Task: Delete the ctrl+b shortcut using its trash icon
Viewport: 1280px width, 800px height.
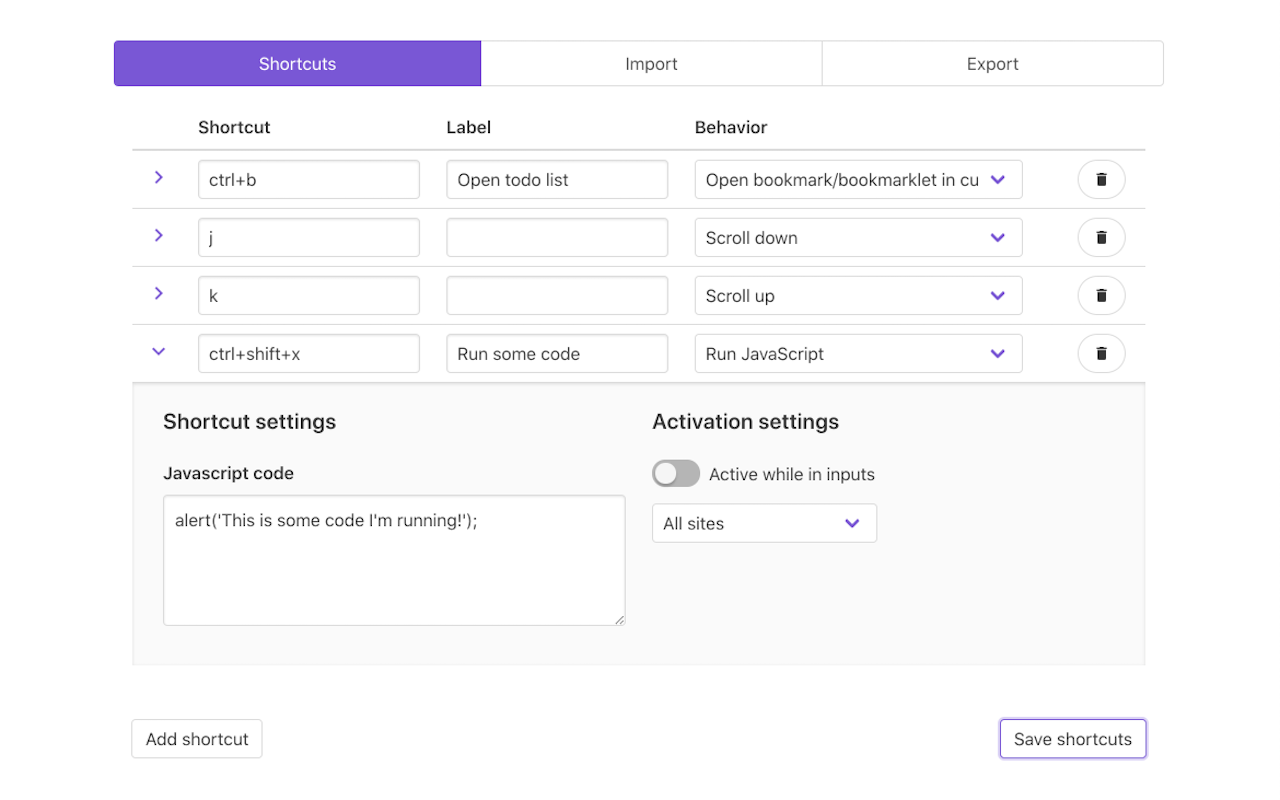Action: [1101, 179]
